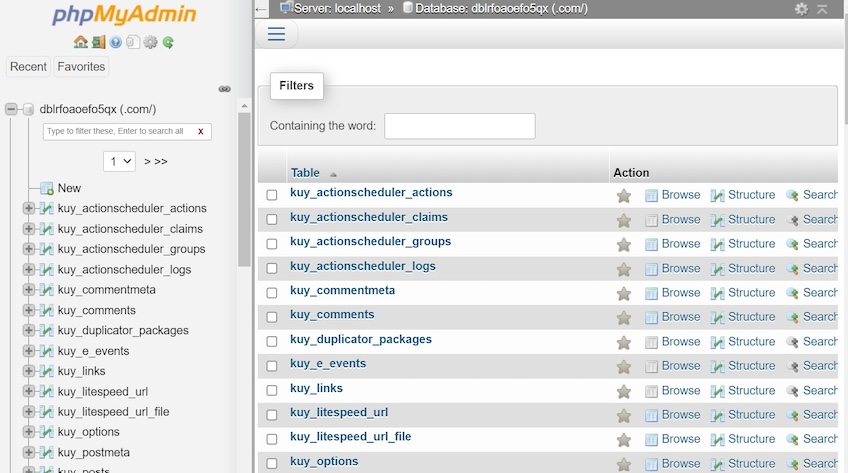Open page settings gear in top bar

click(x=801, y=9)
